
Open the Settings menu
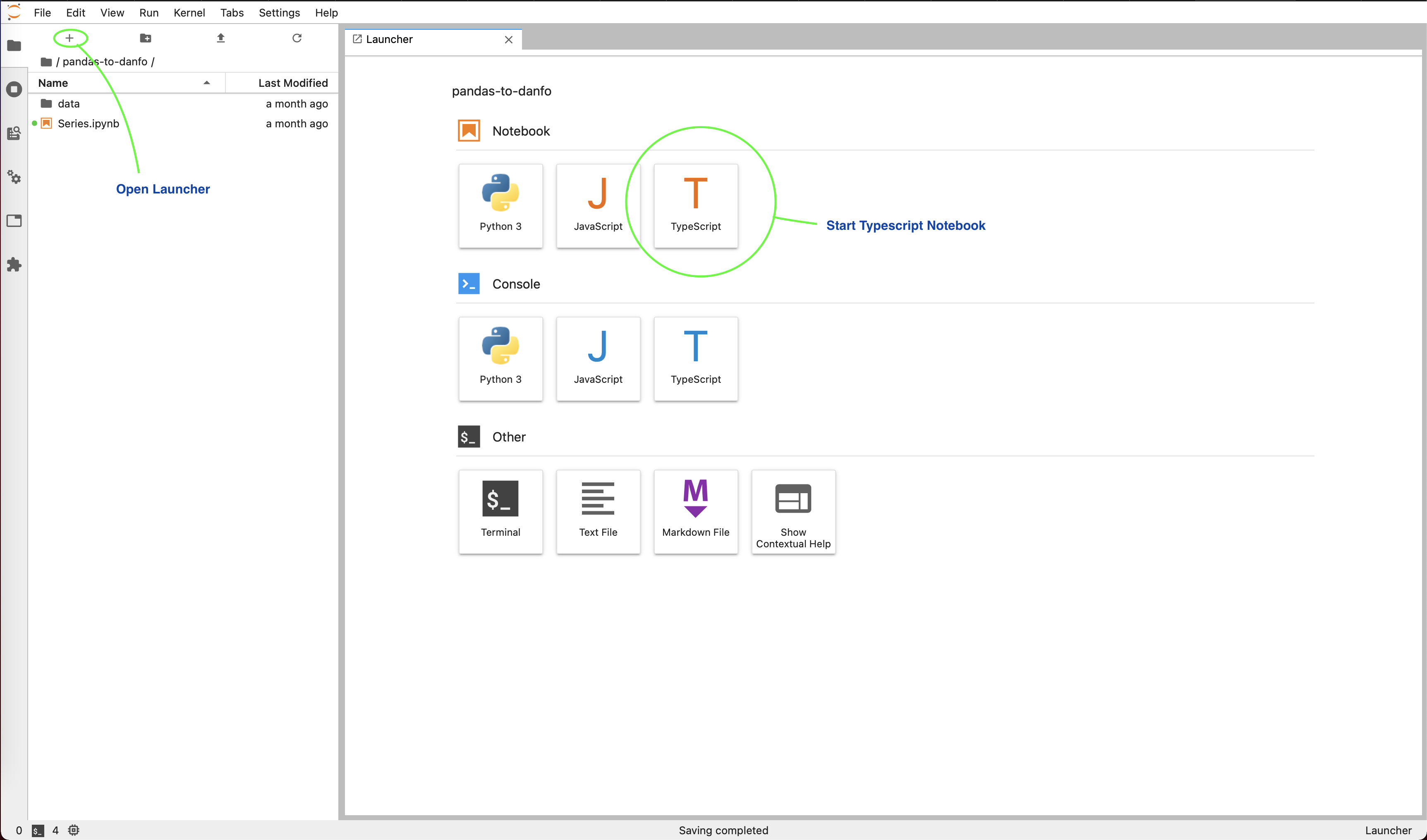click(x=279, y=12)
